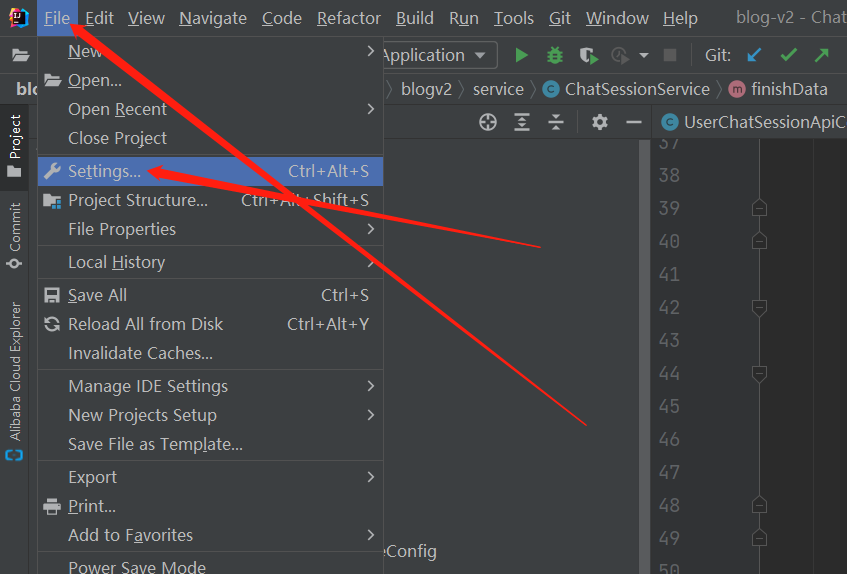Expand the Open Recent submenu

(211, 109)
